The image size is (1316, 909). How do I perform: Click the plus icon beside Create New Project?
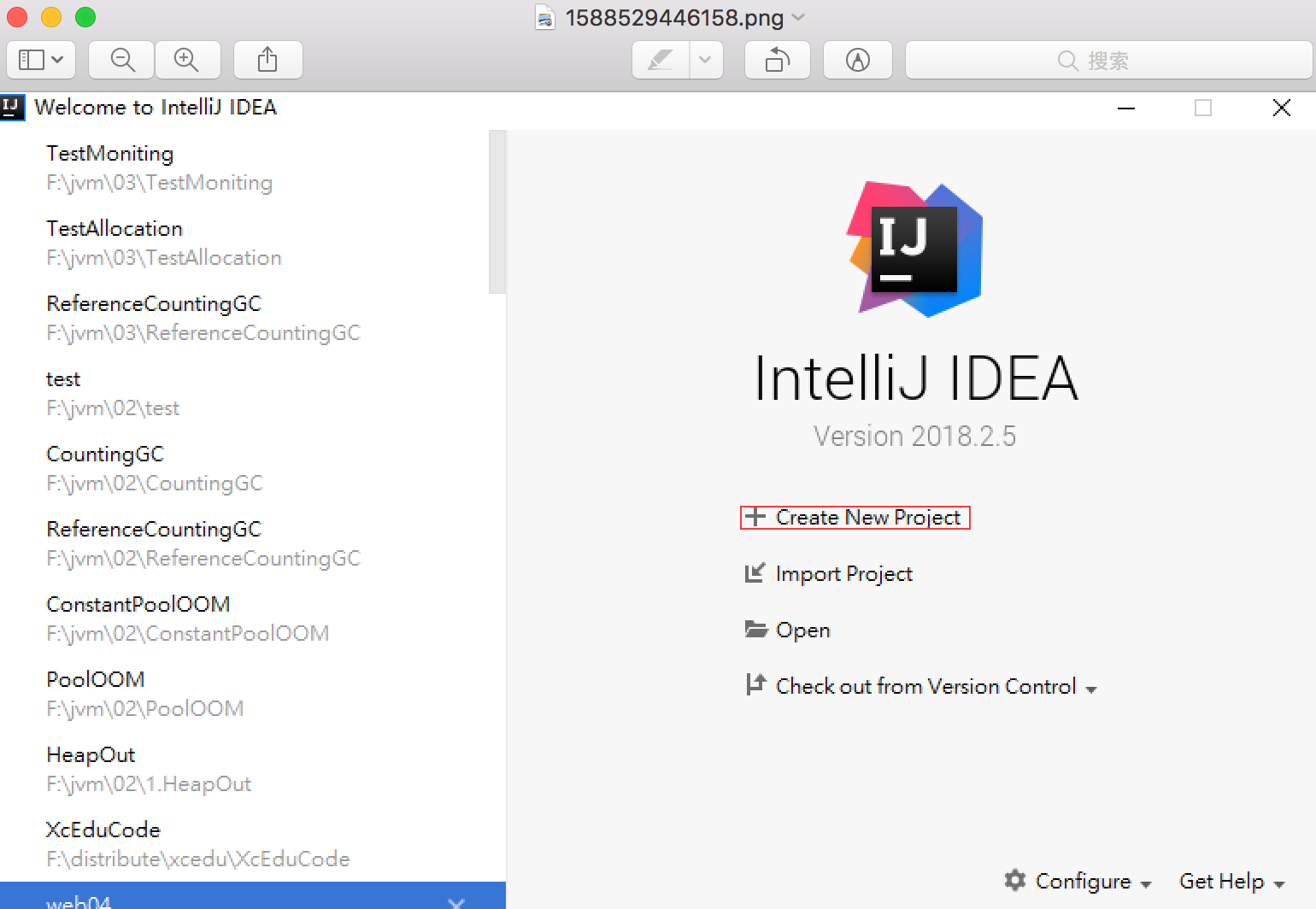click(x=755, y=517)
